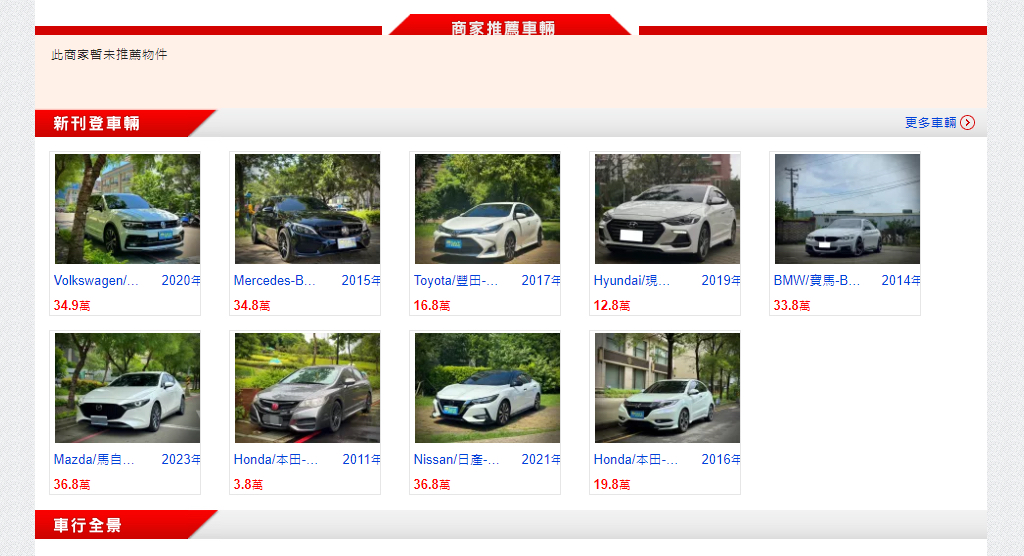Click the Mazda/馬自... listing title link

pos(94,459)
